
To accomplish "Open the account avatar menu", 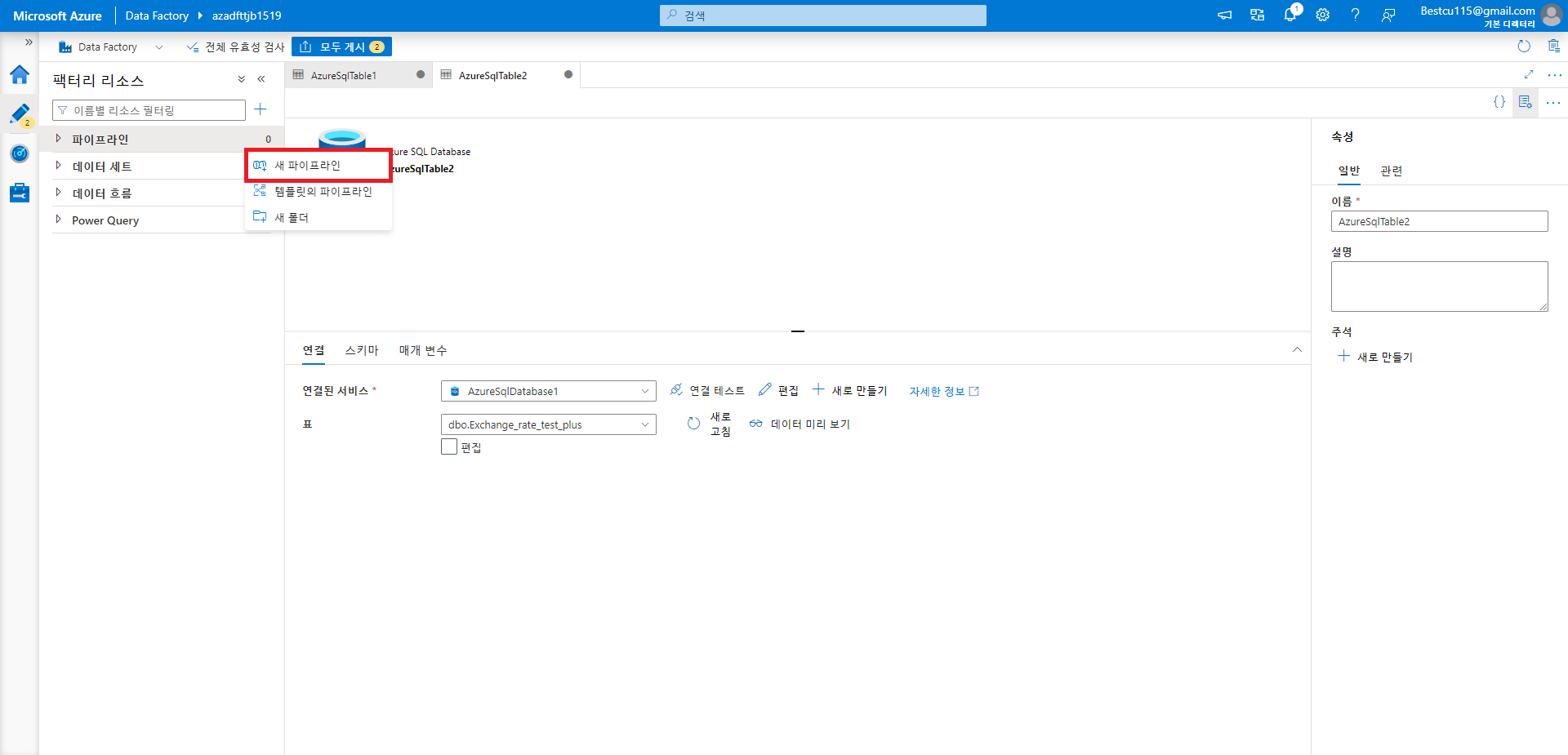I will 1552,16.
